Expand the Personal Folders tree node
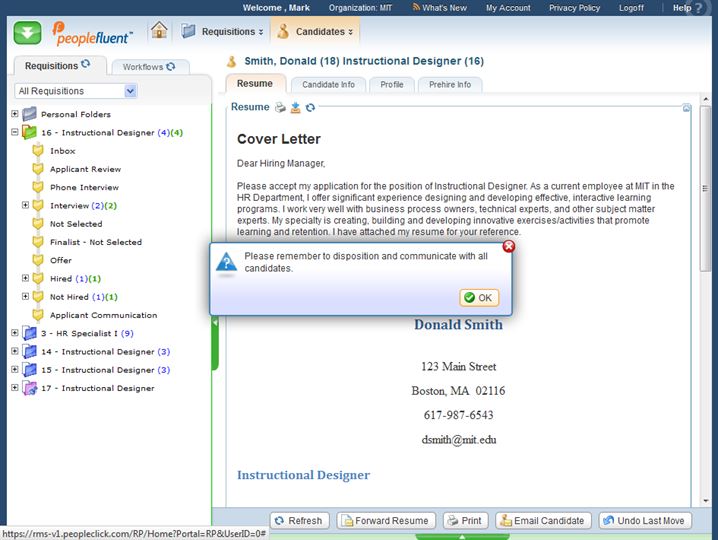The height and width of the screenshot is (540, 718). coord(15,114)
